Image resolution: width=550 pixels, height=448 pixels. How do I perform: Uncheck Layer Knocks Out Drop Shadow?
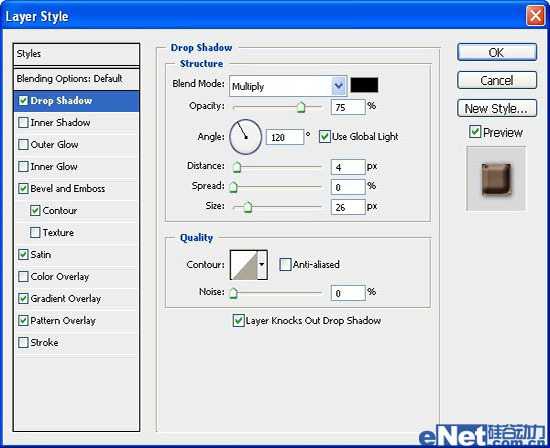[x=238, y=321]
